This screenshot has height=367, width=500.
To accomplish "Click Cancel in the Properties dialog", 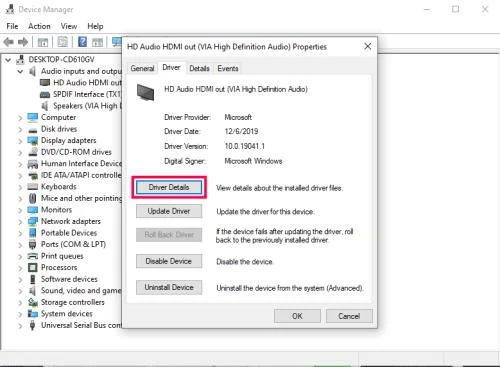I will pyautogui.click(x=349, y=316).
